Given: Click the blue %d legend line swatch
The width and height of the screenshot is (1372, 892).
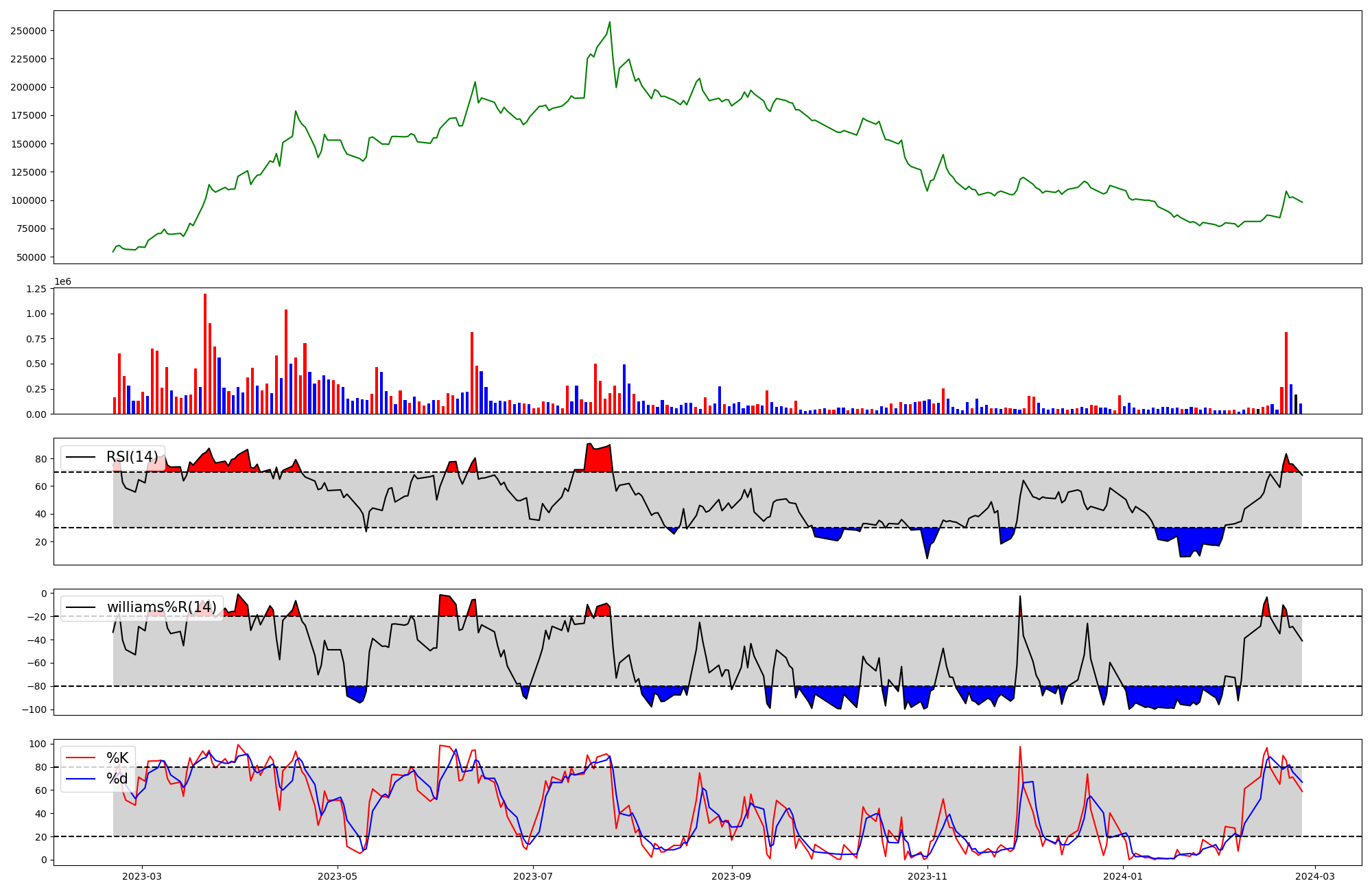Looking at the screenshot, I should click(80, 779).
